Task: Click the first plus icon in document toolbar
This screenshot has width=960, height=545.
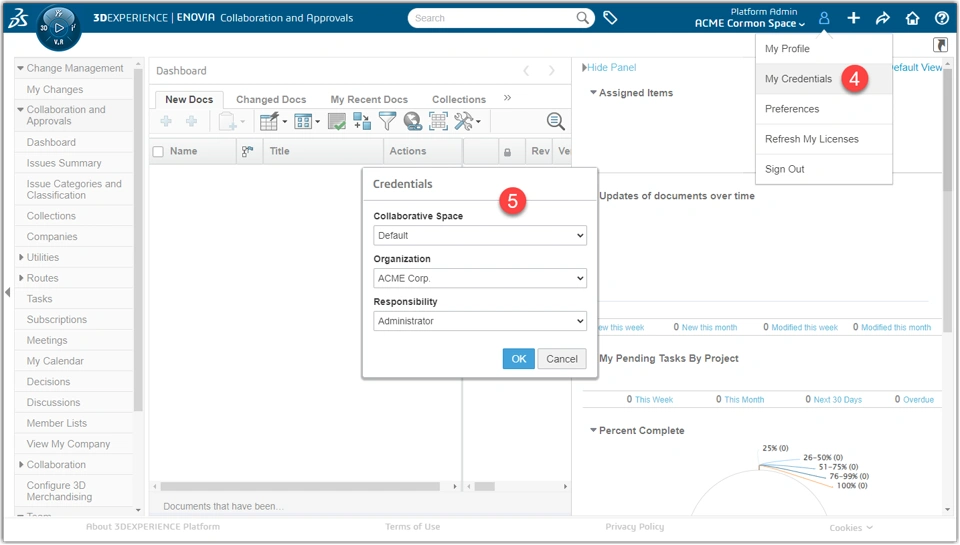Action: (x=166, y=121)
